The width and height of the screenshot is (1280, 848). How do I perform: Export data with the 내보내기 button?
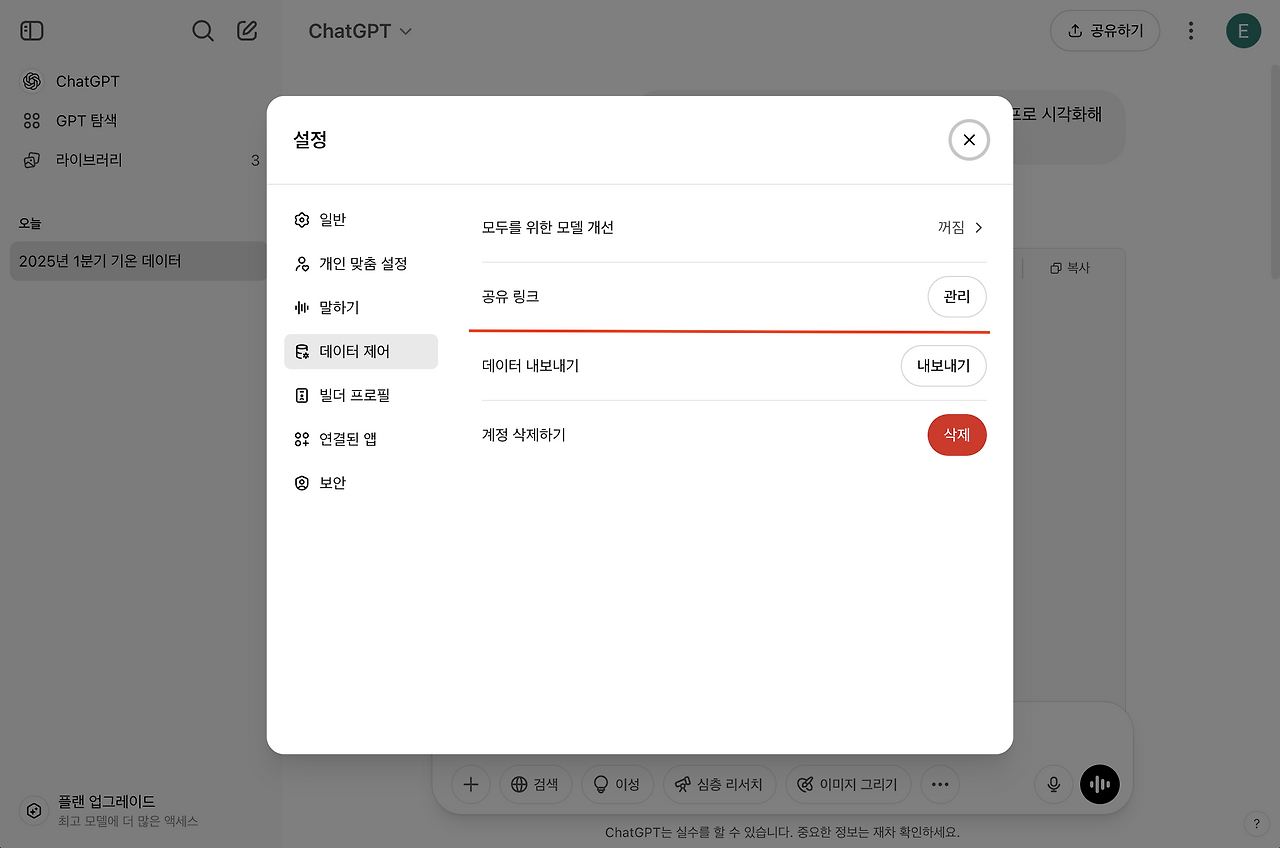943,366
